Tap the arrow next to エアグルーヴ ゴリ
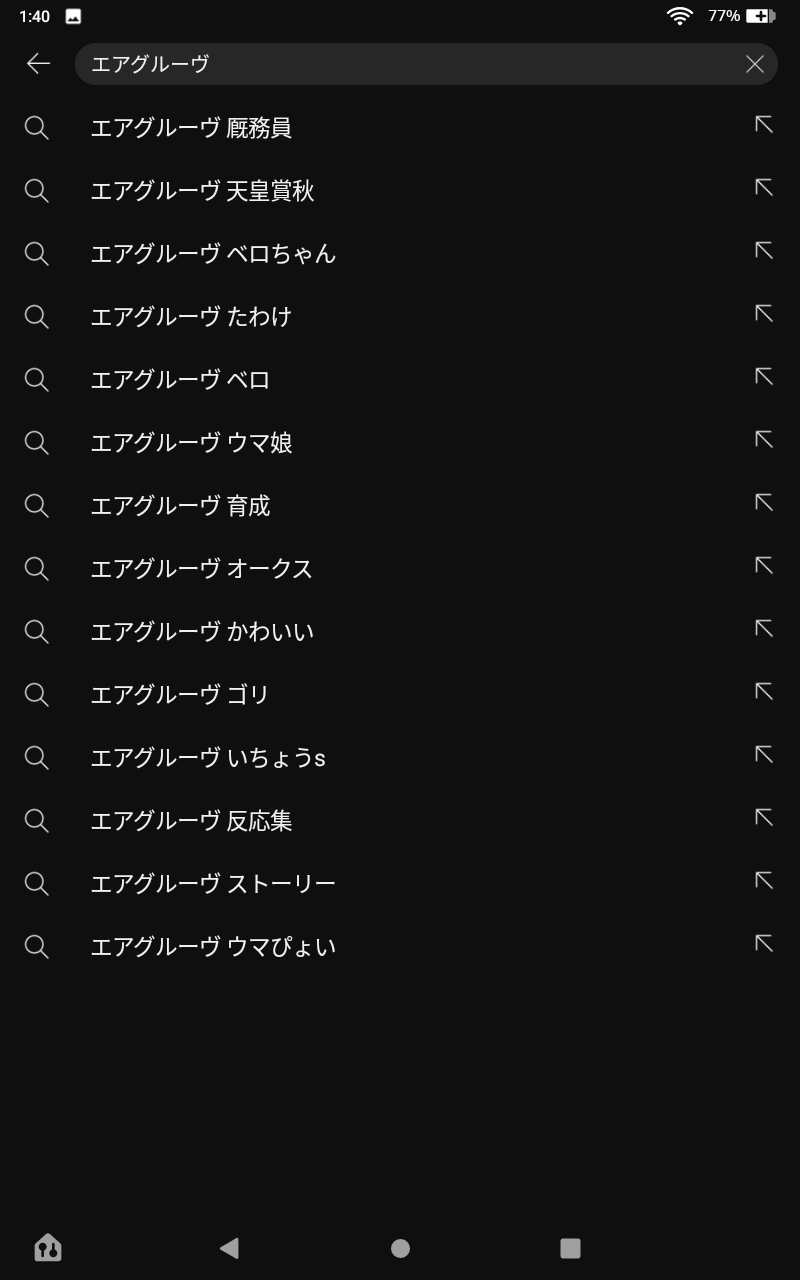The width and height of the screenshot is (800, 1280). pos(764,692)
